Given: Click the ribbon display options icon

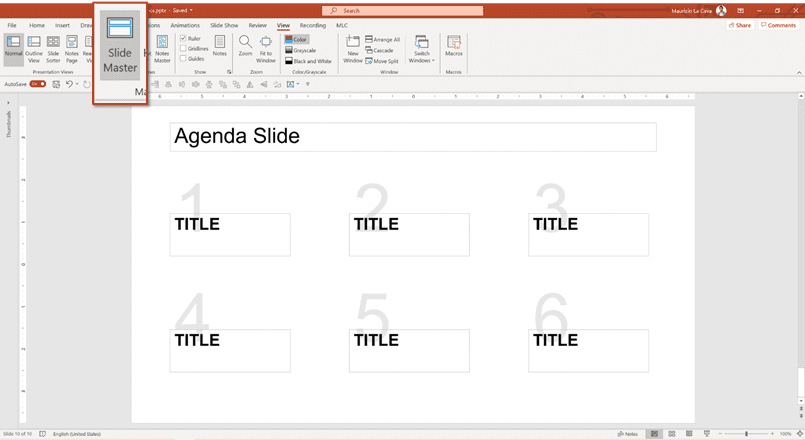Looking at the screenshot, I should [x=740, y=10].
